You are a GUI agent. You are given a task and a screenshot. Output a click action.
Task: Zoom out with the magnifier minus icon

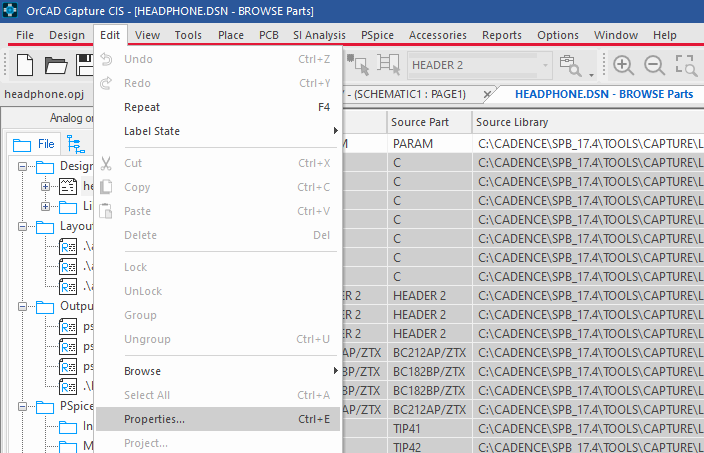(x=655, y=66)
